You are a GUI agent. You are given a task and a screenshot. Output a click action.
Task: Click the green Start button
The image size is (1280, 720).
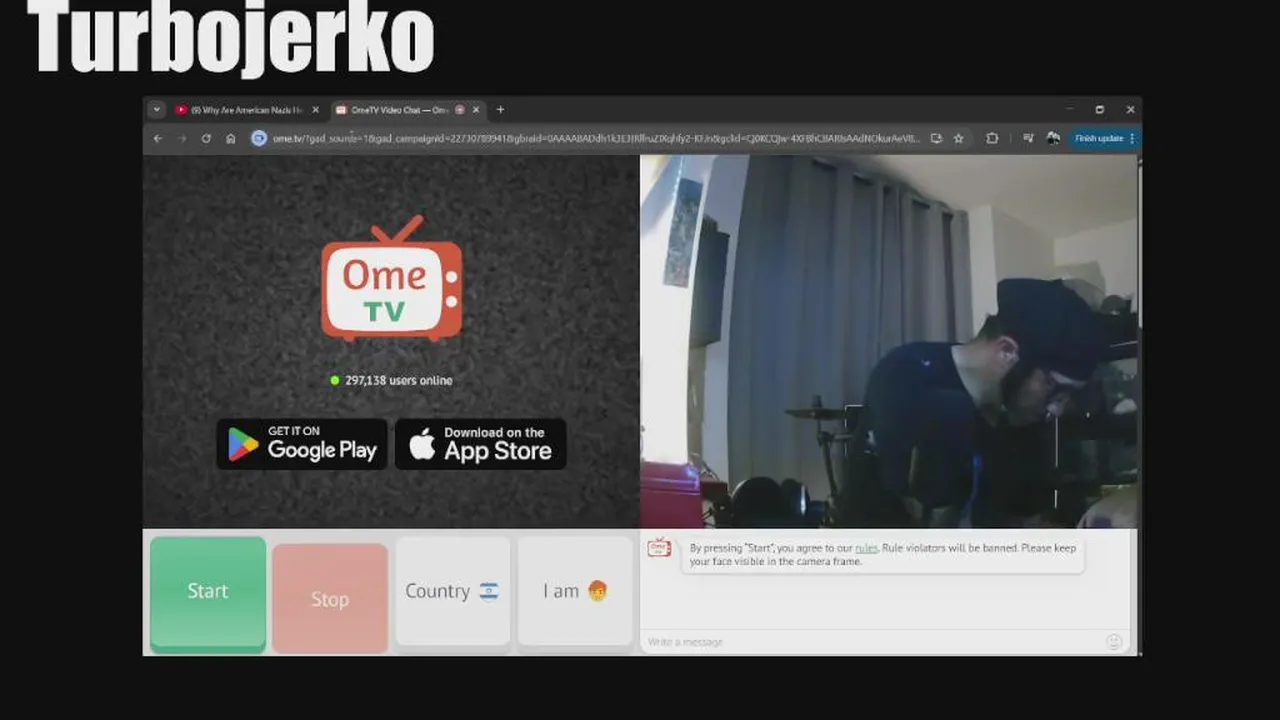(x=208, y=592)
